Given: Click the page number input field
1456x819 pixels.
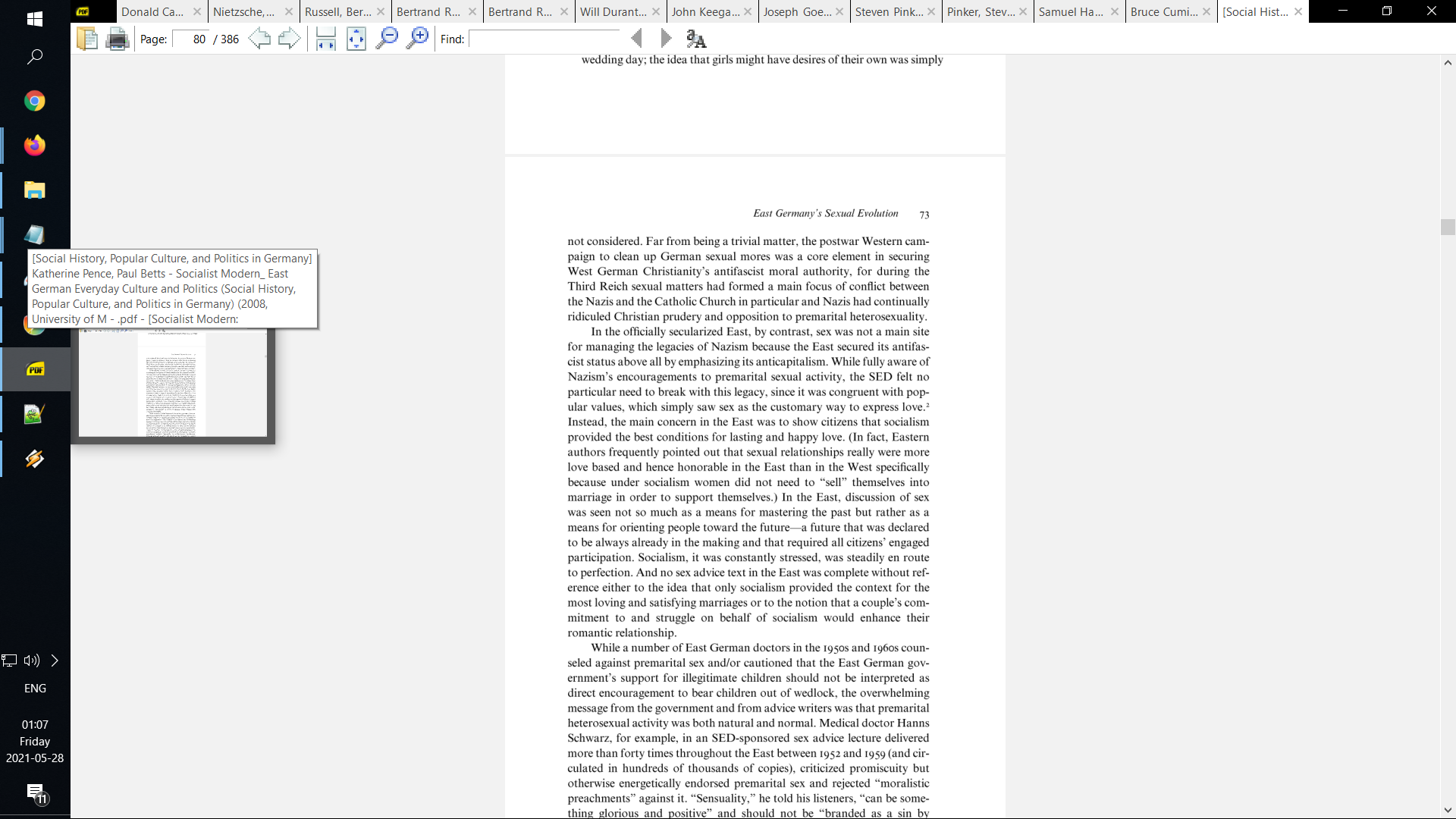Looking at the screenshot, I should [x=191, y=39].
